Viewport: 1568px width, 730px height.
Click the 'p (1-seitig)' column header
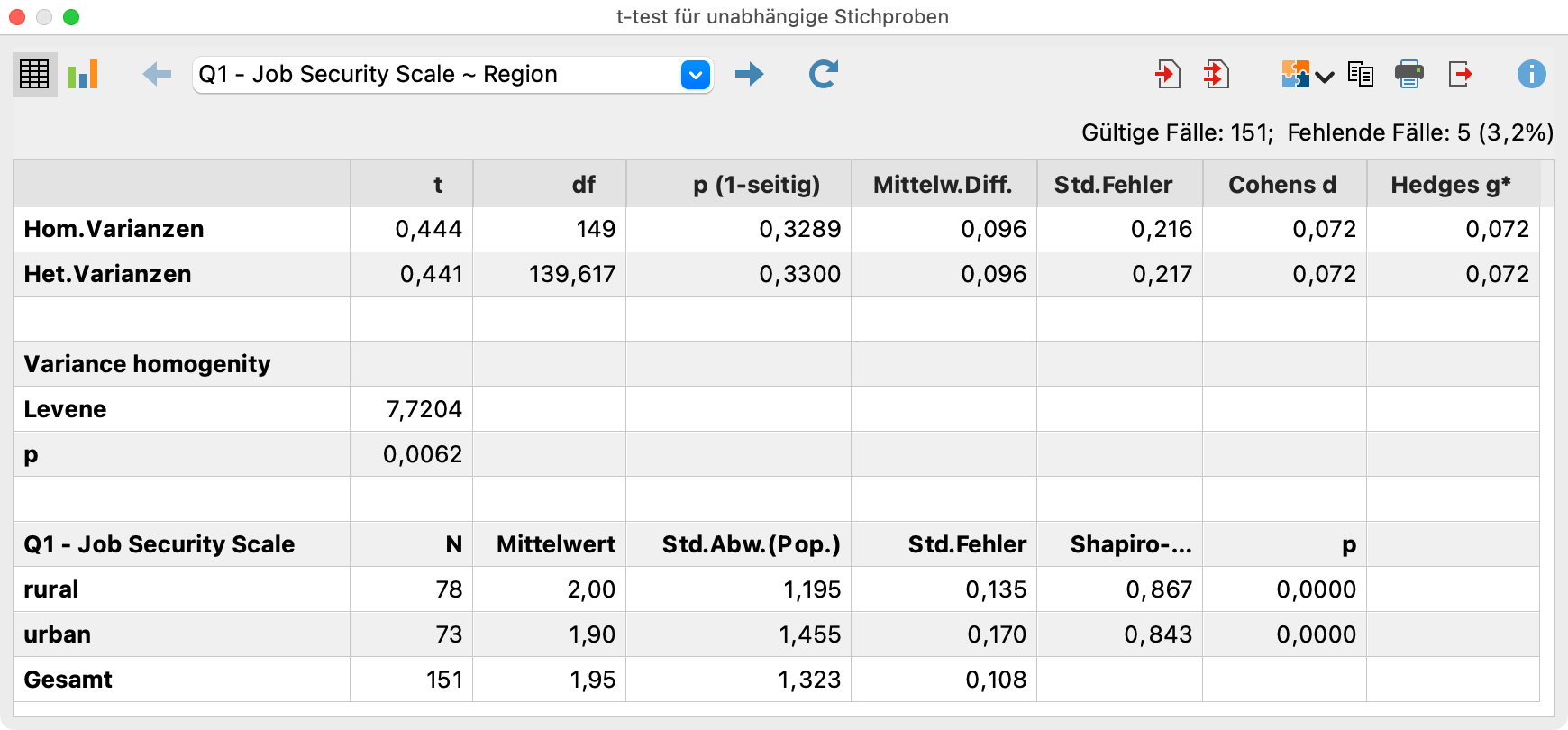click(756, 185)
